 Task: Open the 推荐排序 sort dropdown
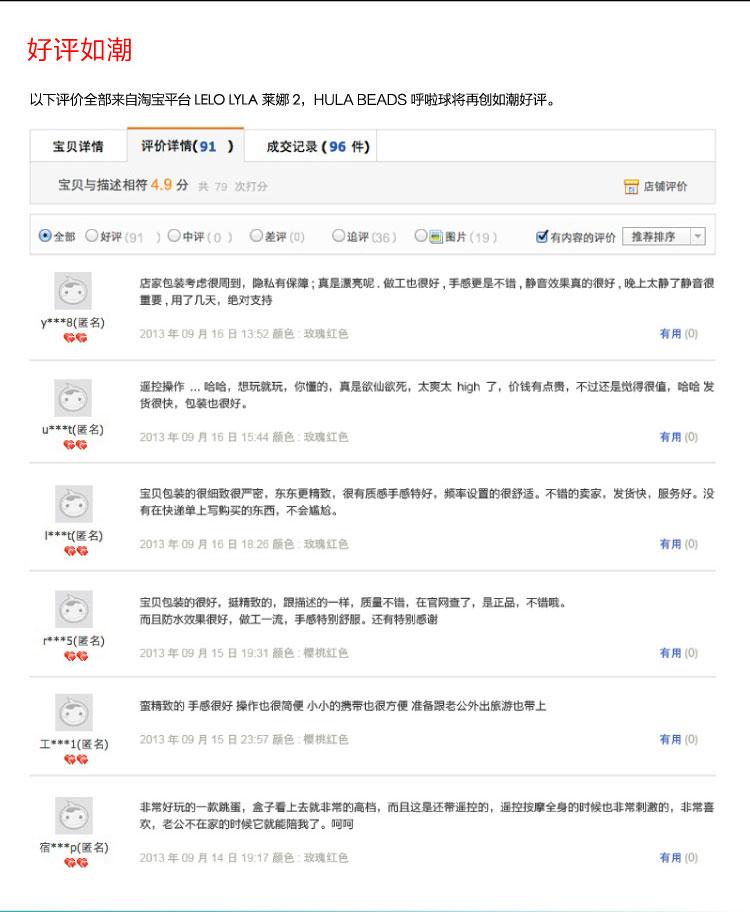(664, 237)
